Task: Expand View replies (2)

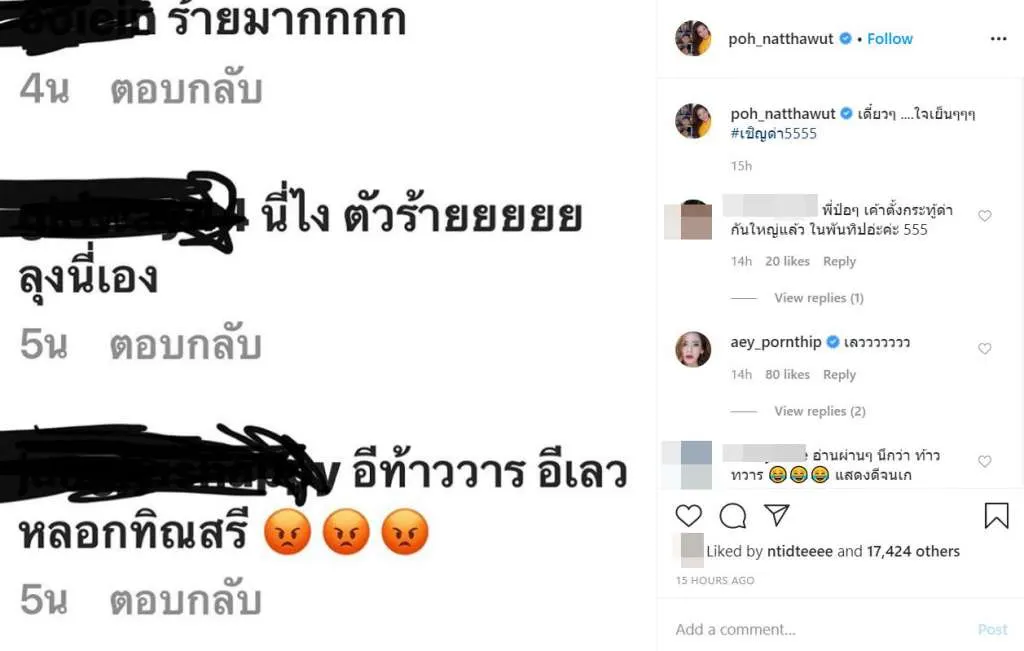Action: coord(820,411)
